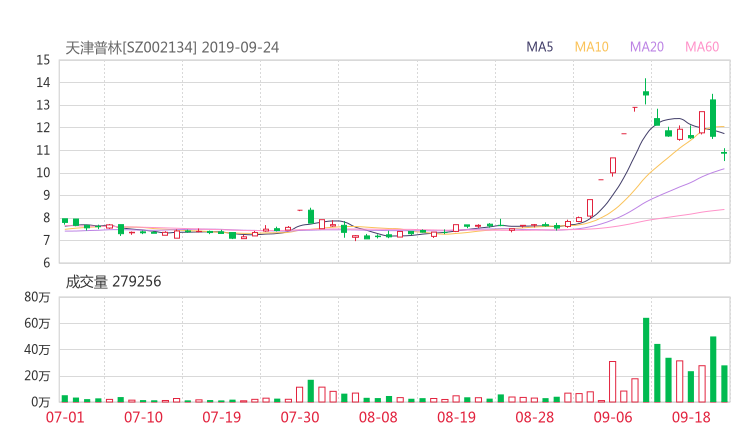Click the price axis label 10
Screen dimensions: 740x440
click(43, 173)
